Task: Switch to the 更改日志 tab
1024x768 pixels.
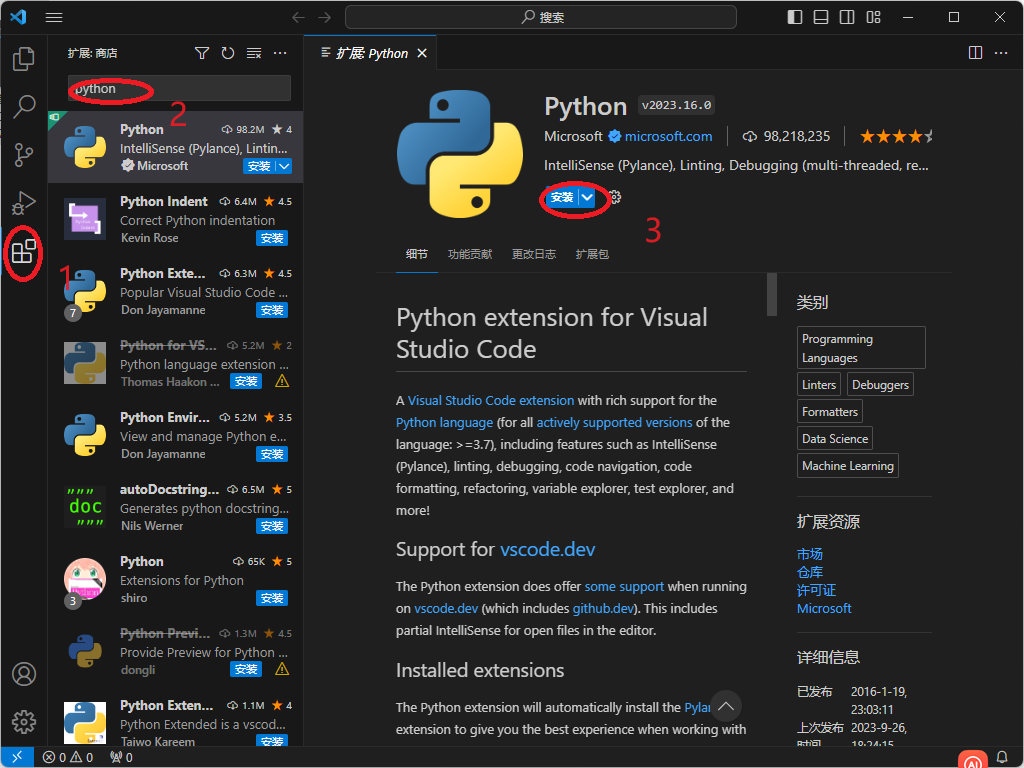Action: pyautogui.click(x=534, y=254)
